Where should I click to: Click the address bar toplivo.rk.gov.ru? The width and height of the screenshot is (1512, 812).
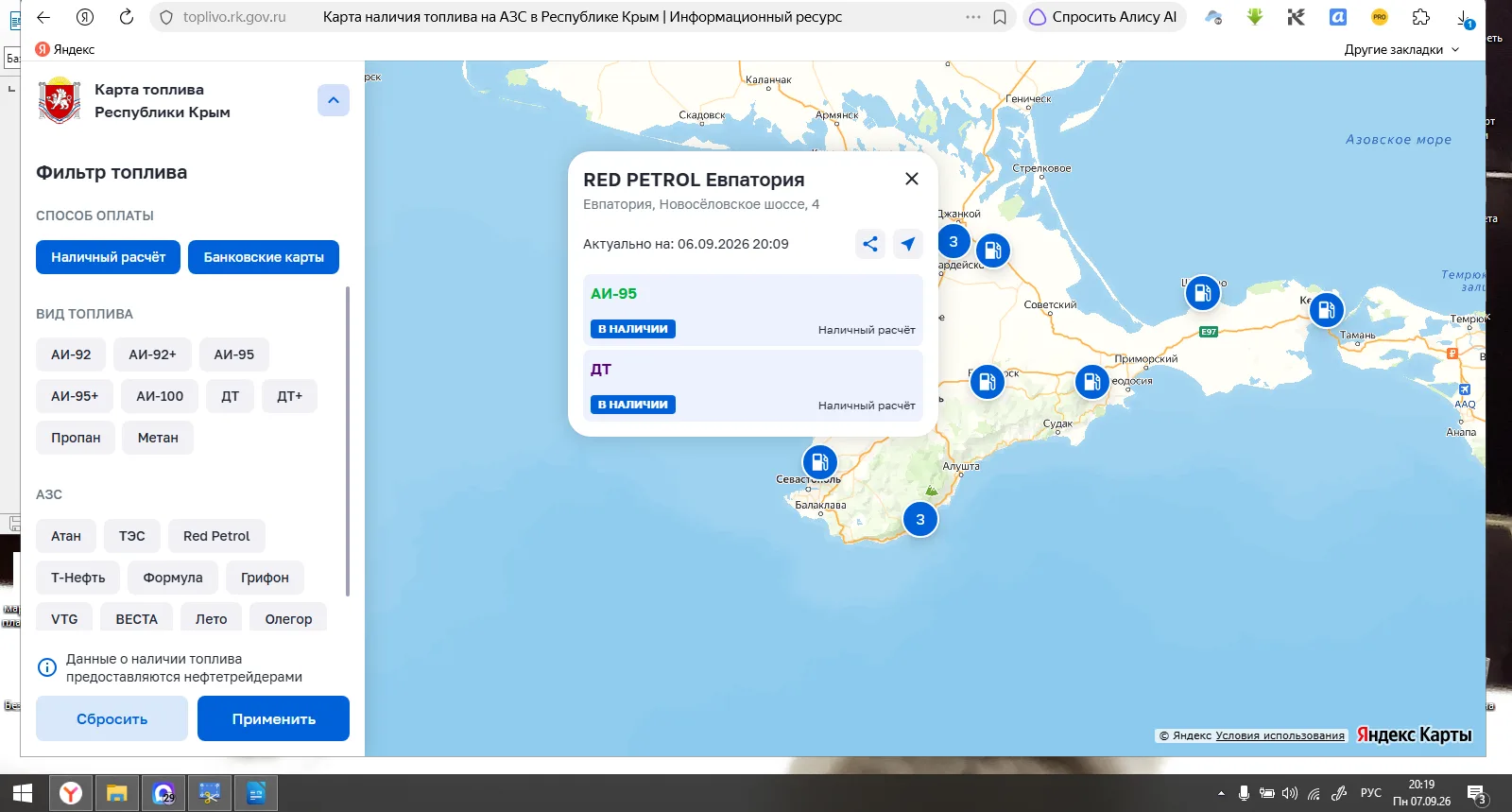pos(234,17)
